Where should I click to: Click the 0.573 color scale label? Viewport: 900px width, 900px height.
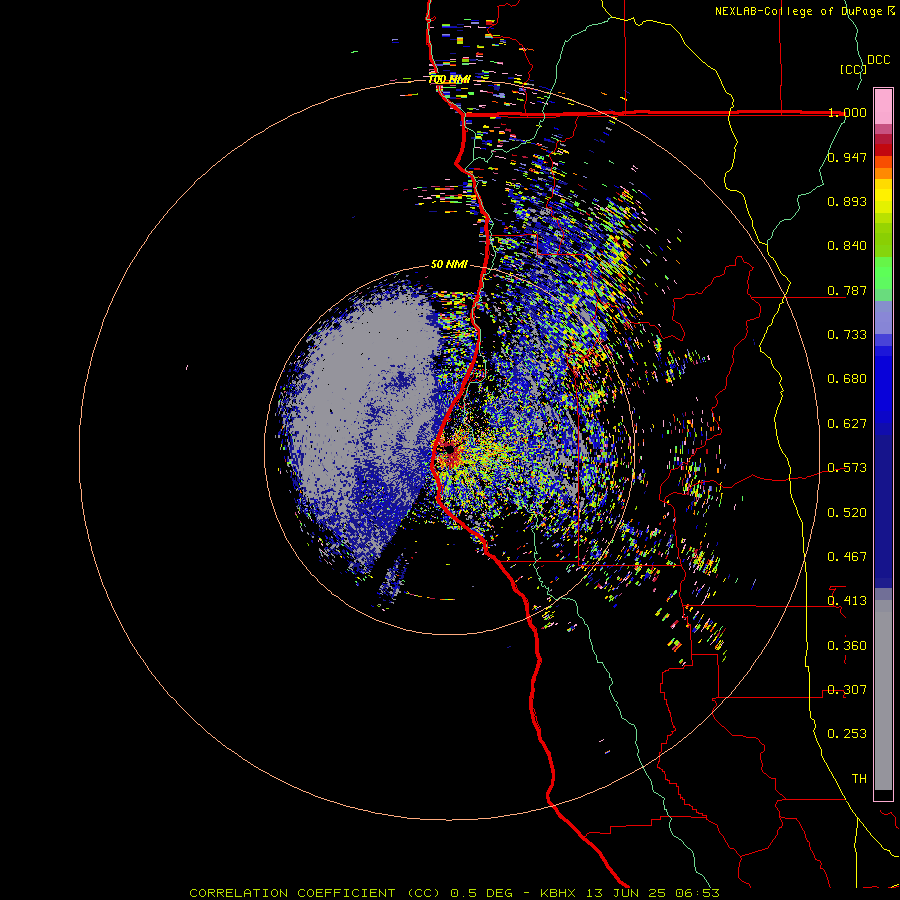pyautogui.click(x=847, y=468)
